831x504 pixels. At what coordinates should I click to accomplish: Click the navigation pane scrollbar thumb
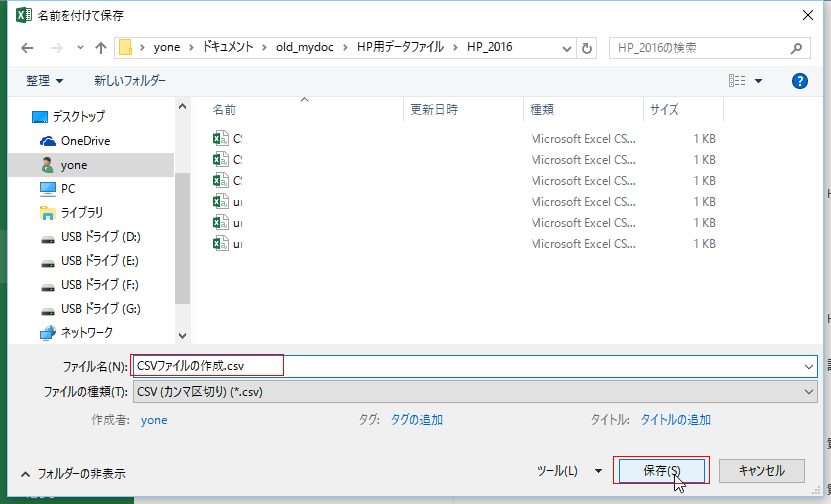[182, 238]
